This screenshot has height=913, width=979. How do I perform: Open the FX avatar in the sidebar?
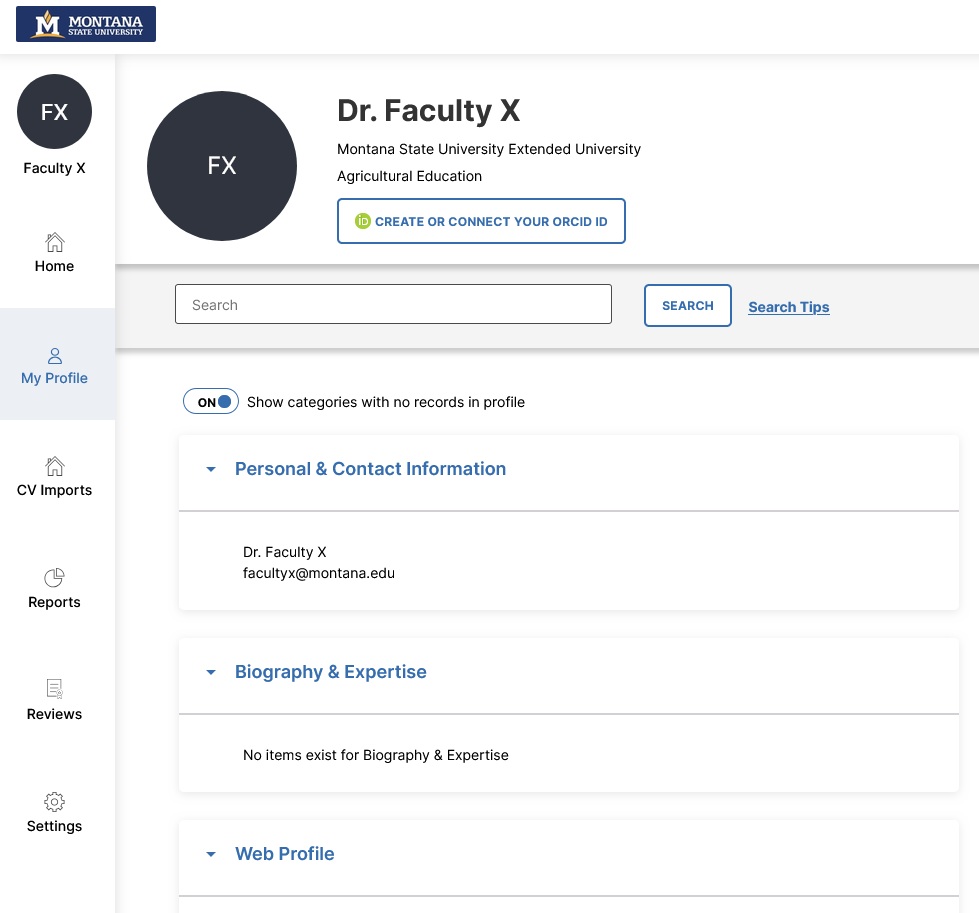coord(54,112)
